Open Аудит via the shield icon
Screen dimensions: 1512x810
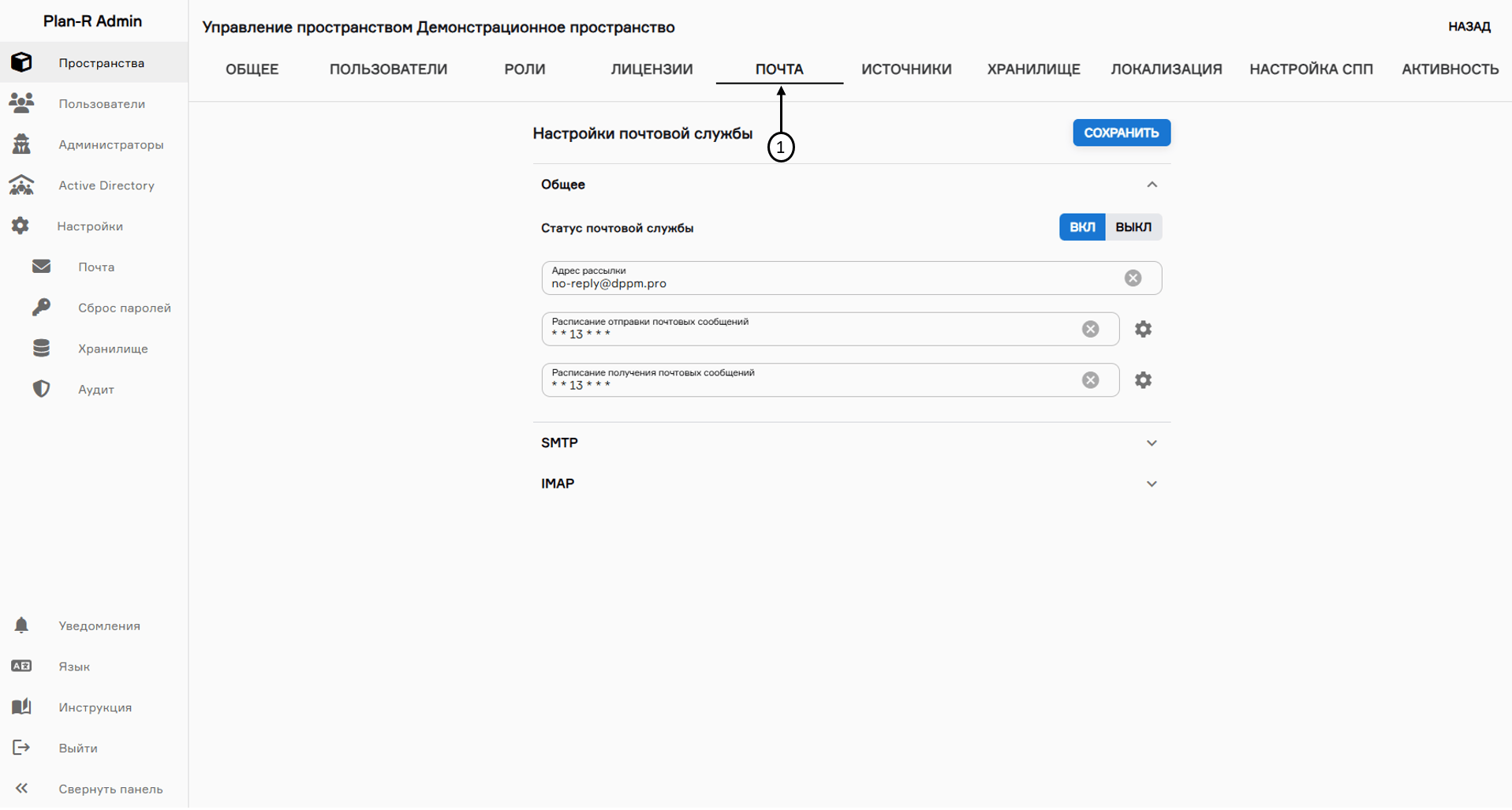pyautogui.click(x=41, y=389)
